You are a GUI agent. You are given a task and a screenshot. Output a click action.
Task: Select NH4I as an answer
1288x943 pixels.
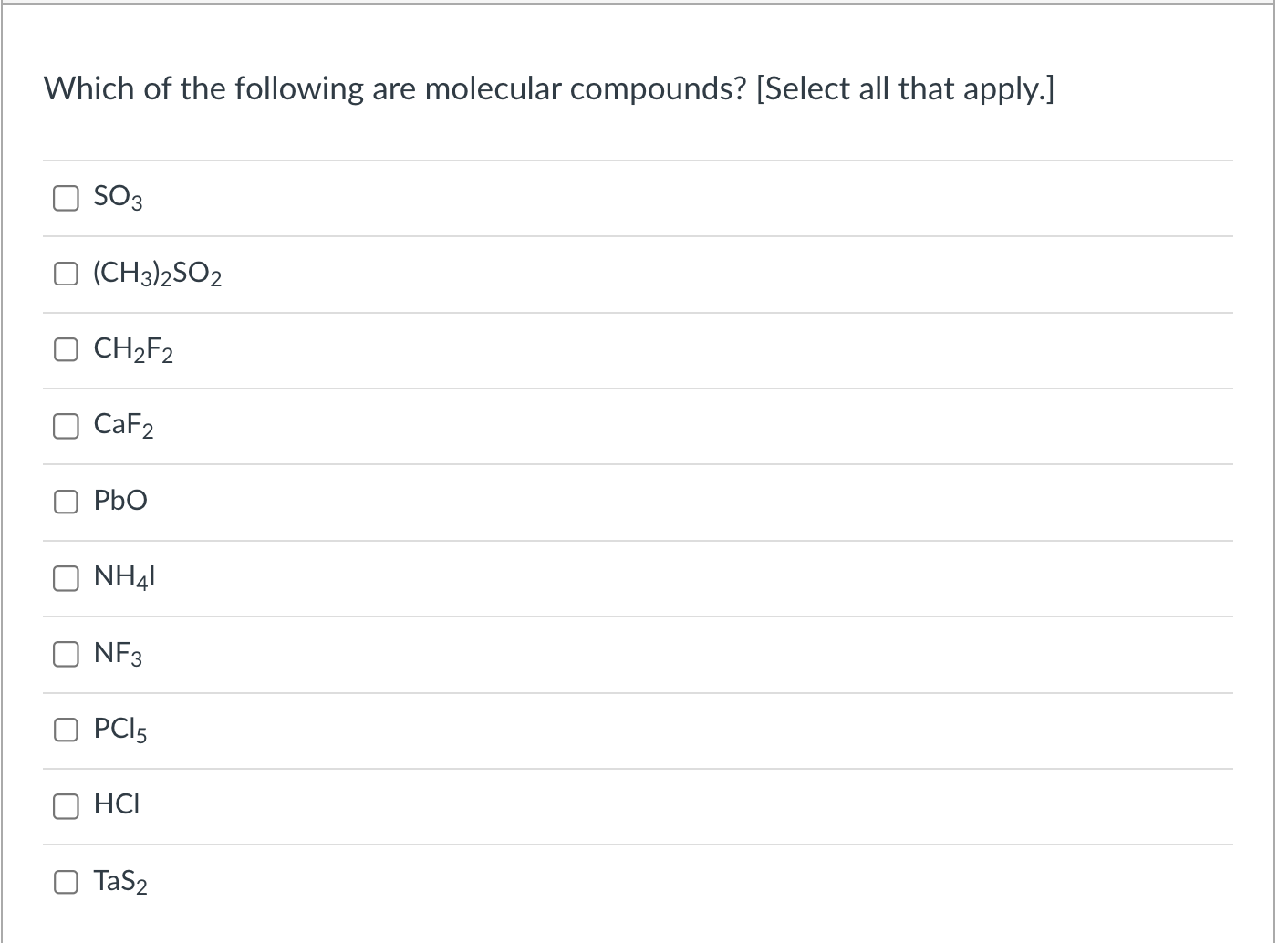[x=65, y=576]
